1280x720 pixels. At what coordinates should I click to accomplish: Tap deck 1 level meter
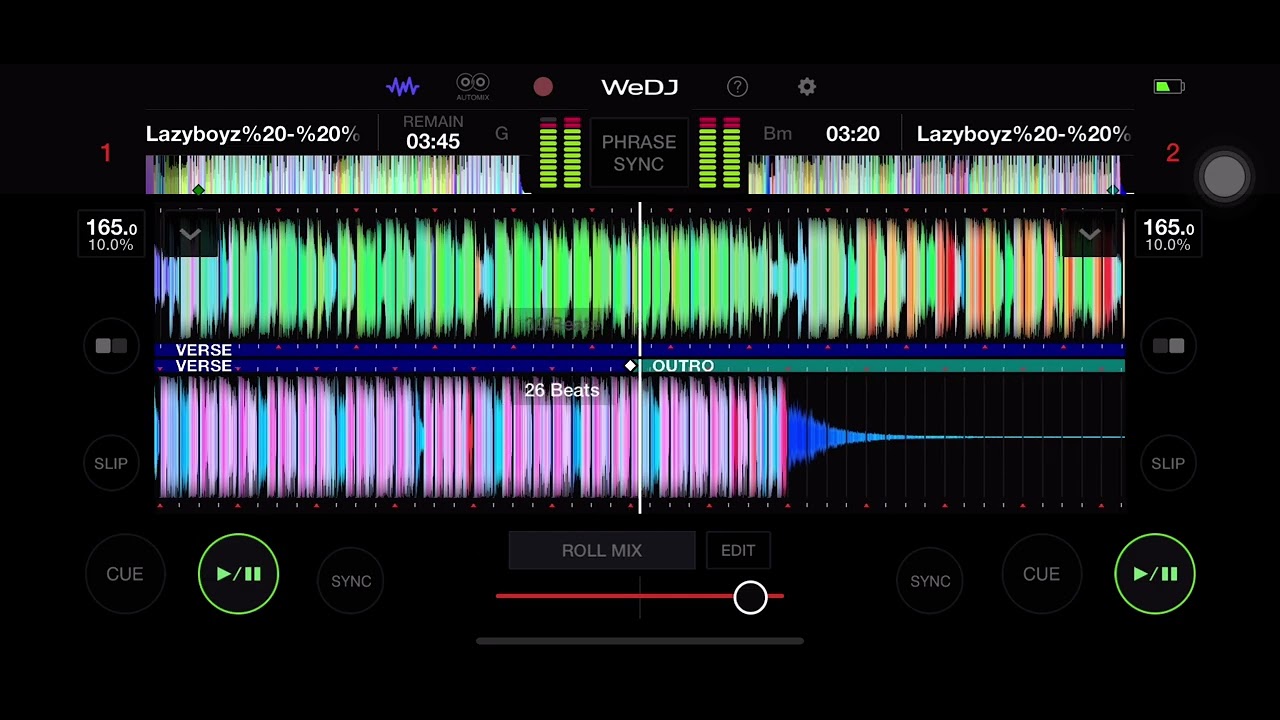[x=560, y=153]
